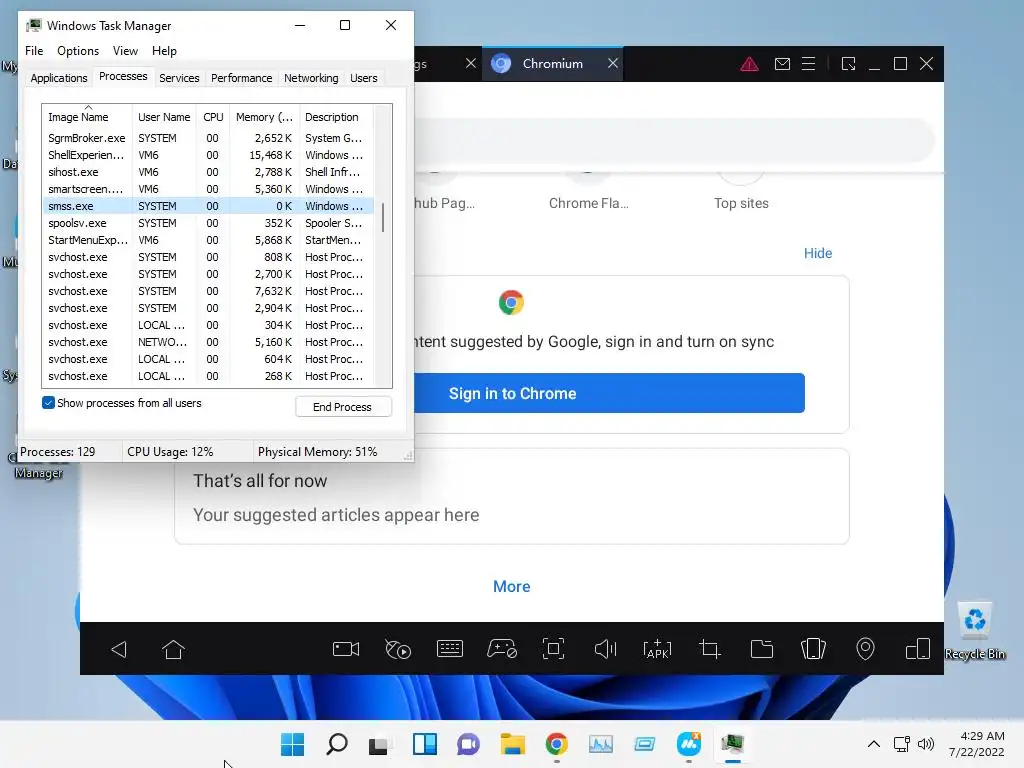The image size is (1024, 768).
Task: Sort by User Name column header
Action: coord(164,117)
